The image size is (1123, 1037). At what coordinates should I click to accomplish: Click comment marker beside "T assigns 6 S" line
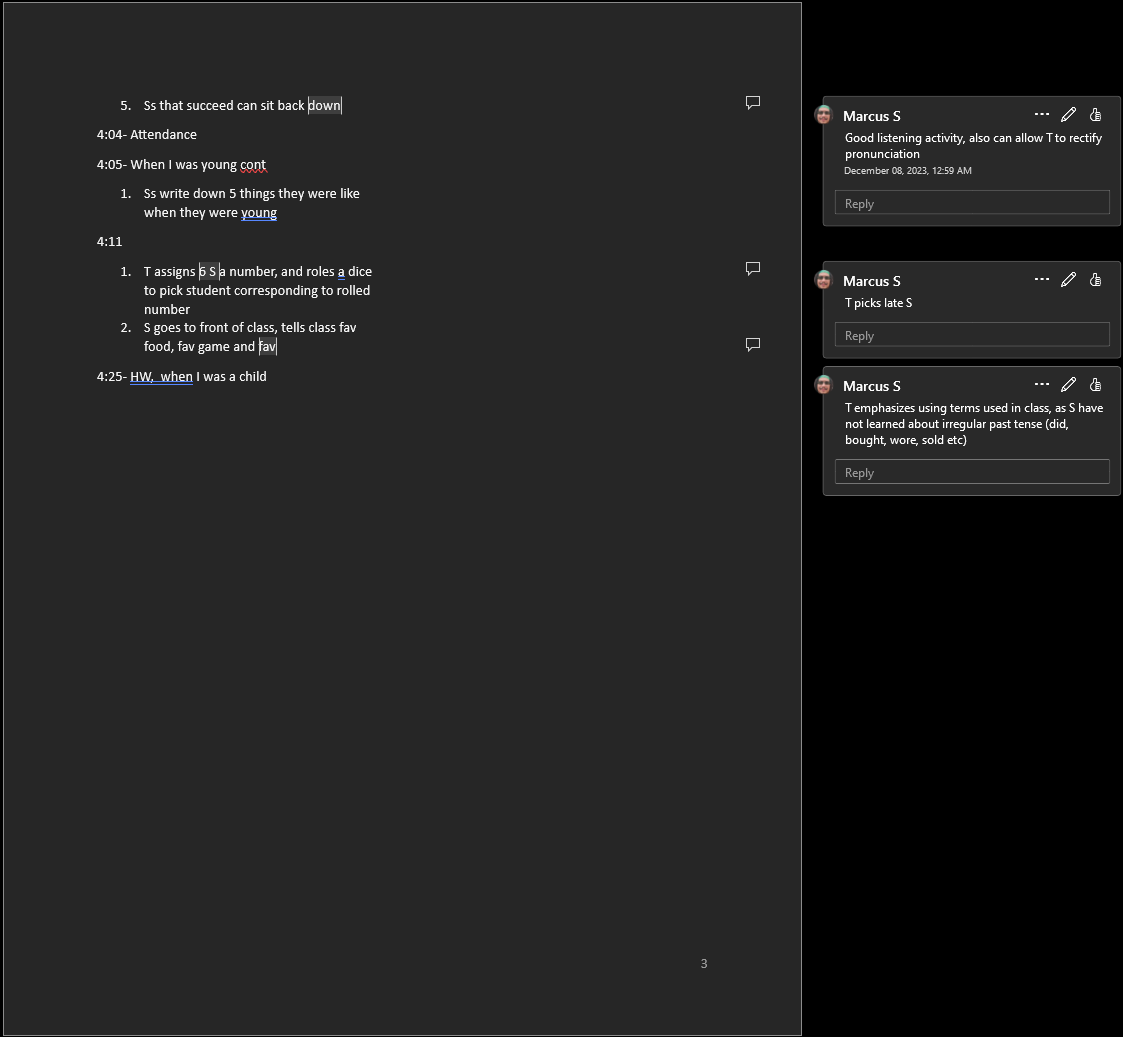coord(753,268)
